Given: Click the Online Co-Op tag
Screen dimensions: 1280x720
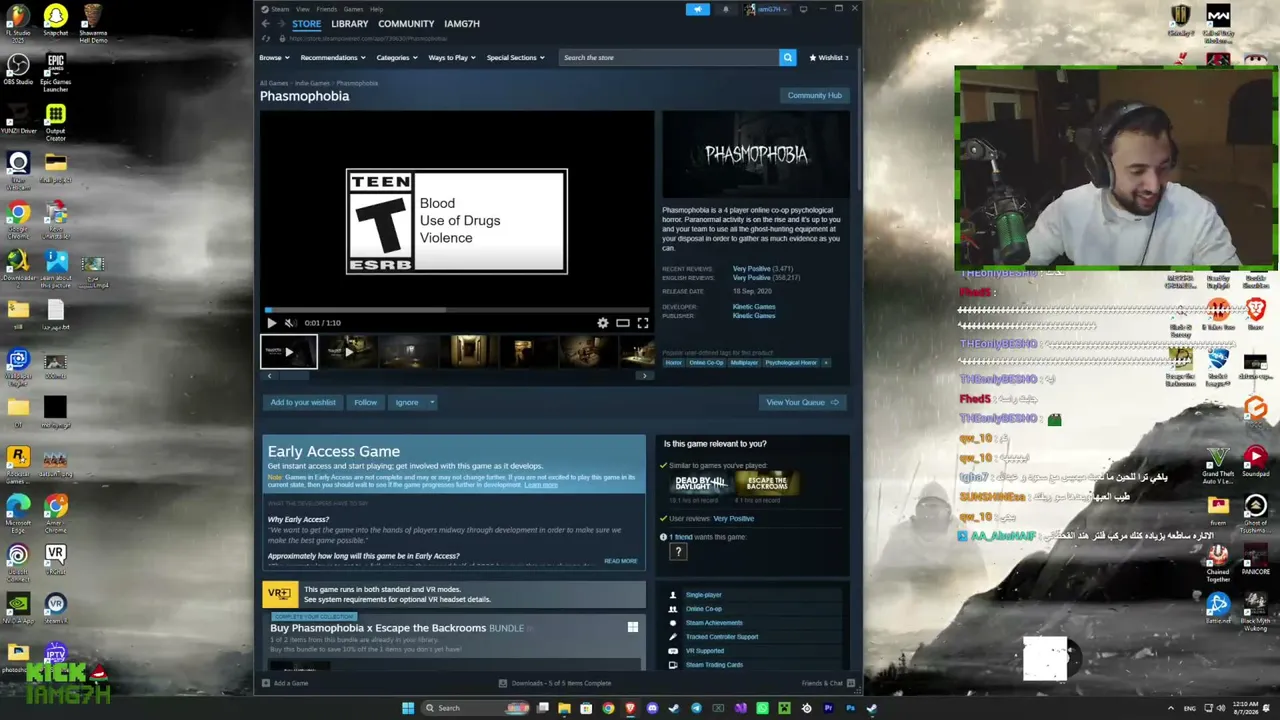Looking at the screenshot, I should 706,362.
